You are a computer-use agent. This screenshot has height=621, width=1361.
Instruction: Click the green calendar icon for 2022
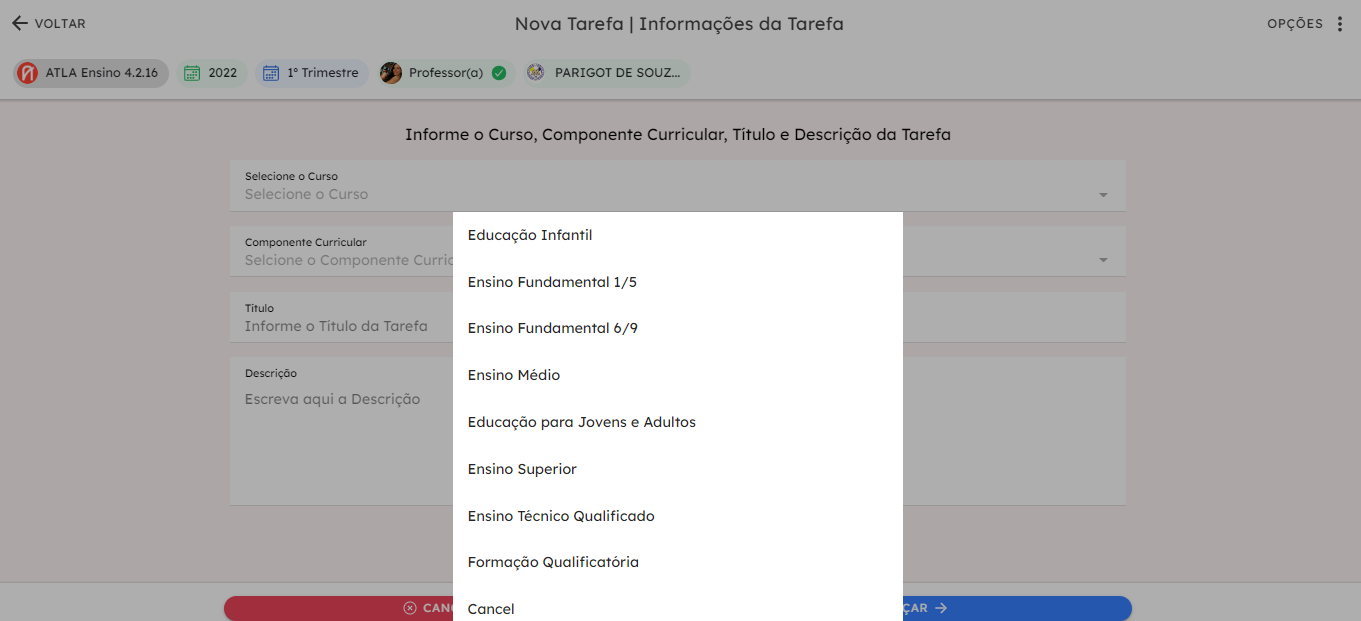tap(192, 73)
